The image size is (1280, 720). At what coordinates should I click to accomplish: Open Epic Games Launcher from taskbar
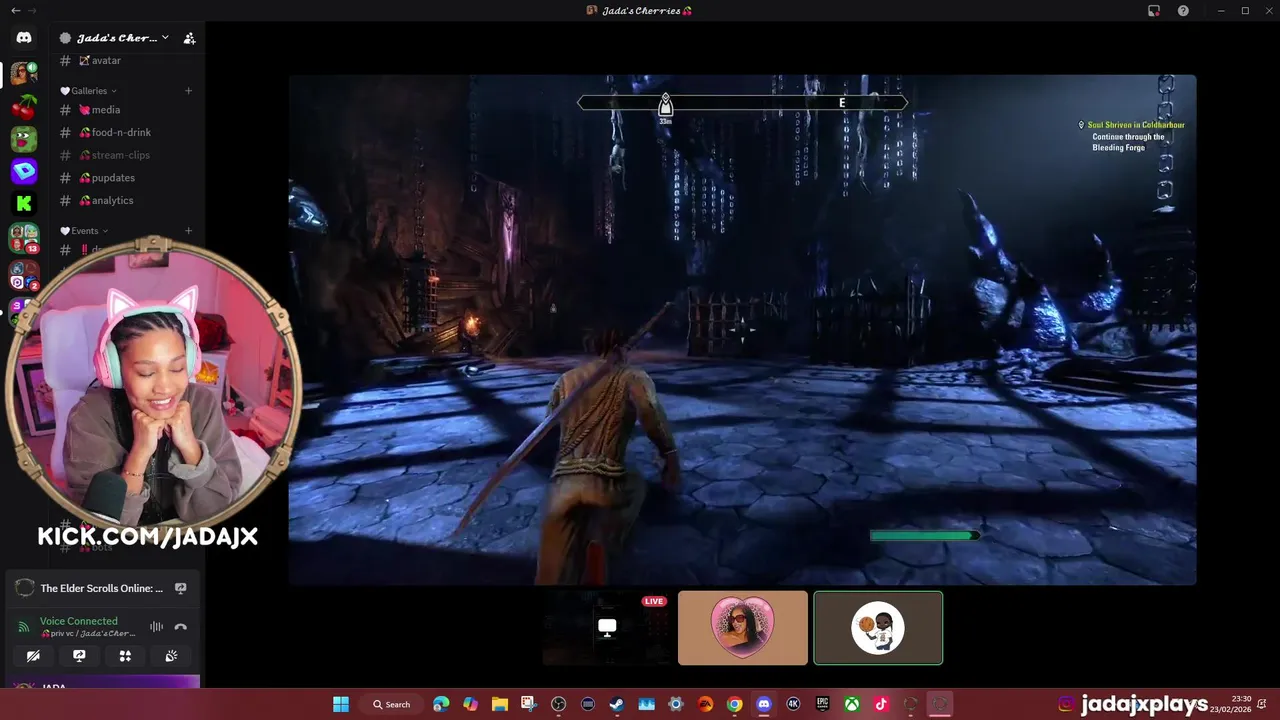(x=822, y=704)
